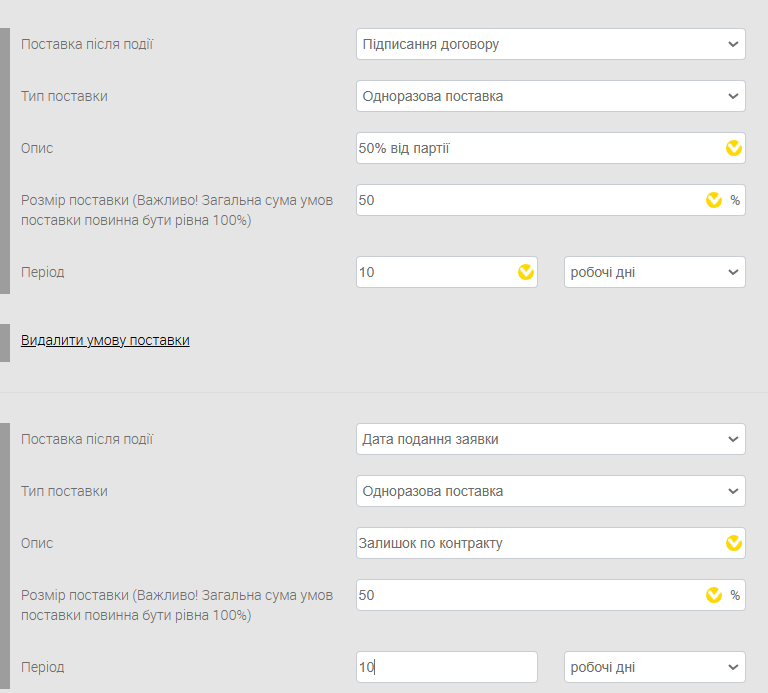Expand the Тип поставки dropdown below 'Дата подання заявки'

[x=550, y=491]
